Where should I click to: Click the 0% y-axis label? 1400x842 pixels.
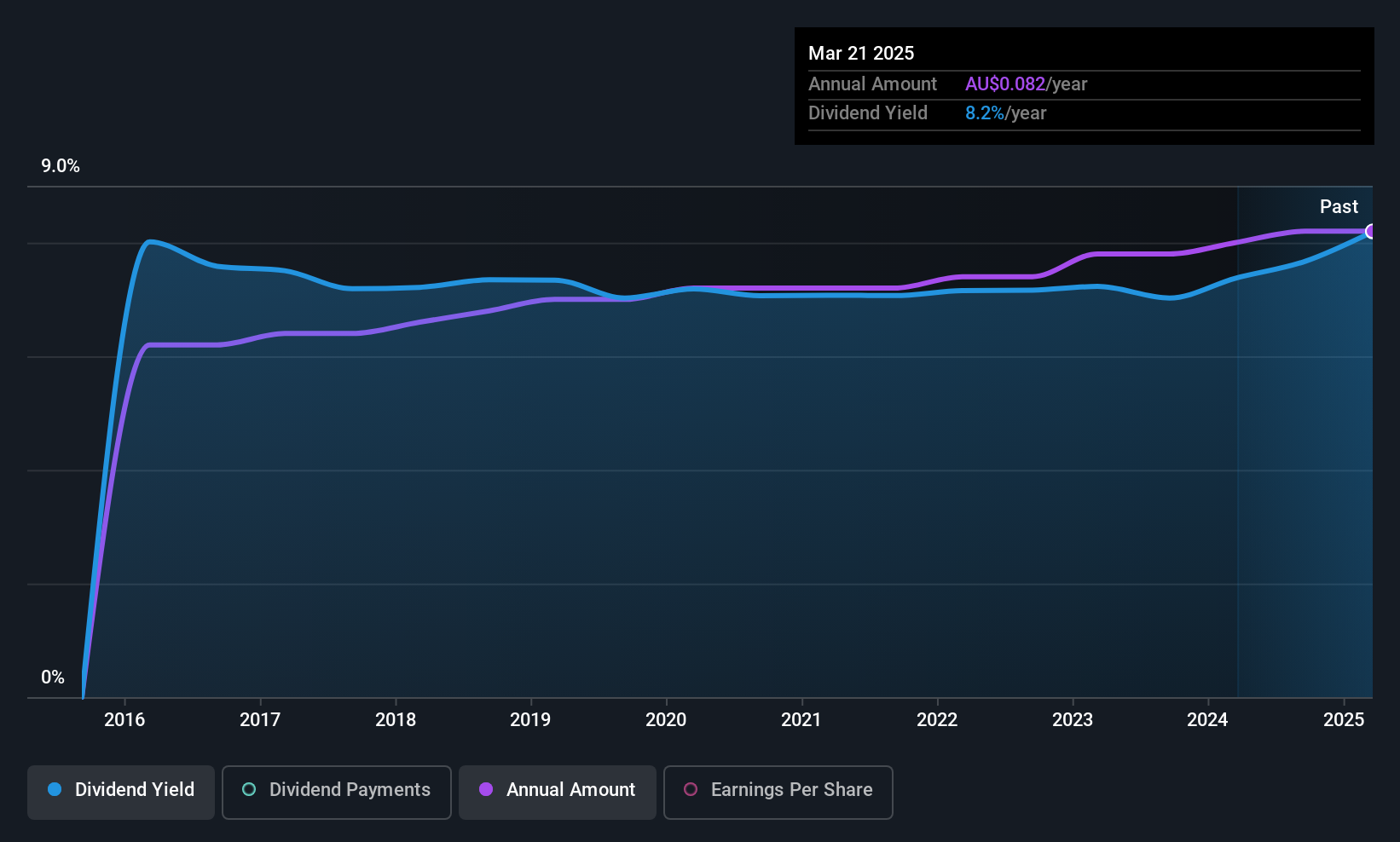[x=53, y=677]
